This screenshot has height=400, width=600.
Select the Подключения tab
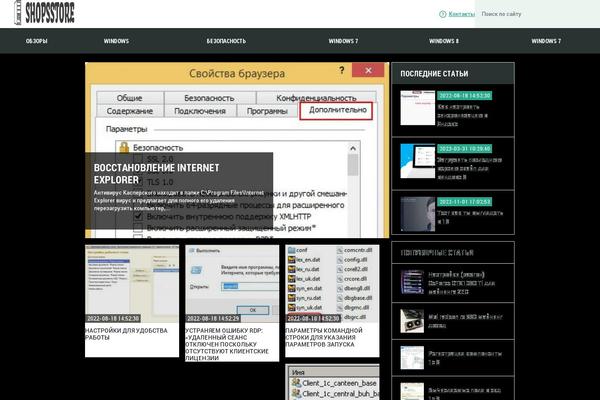[x=200, y=111]
